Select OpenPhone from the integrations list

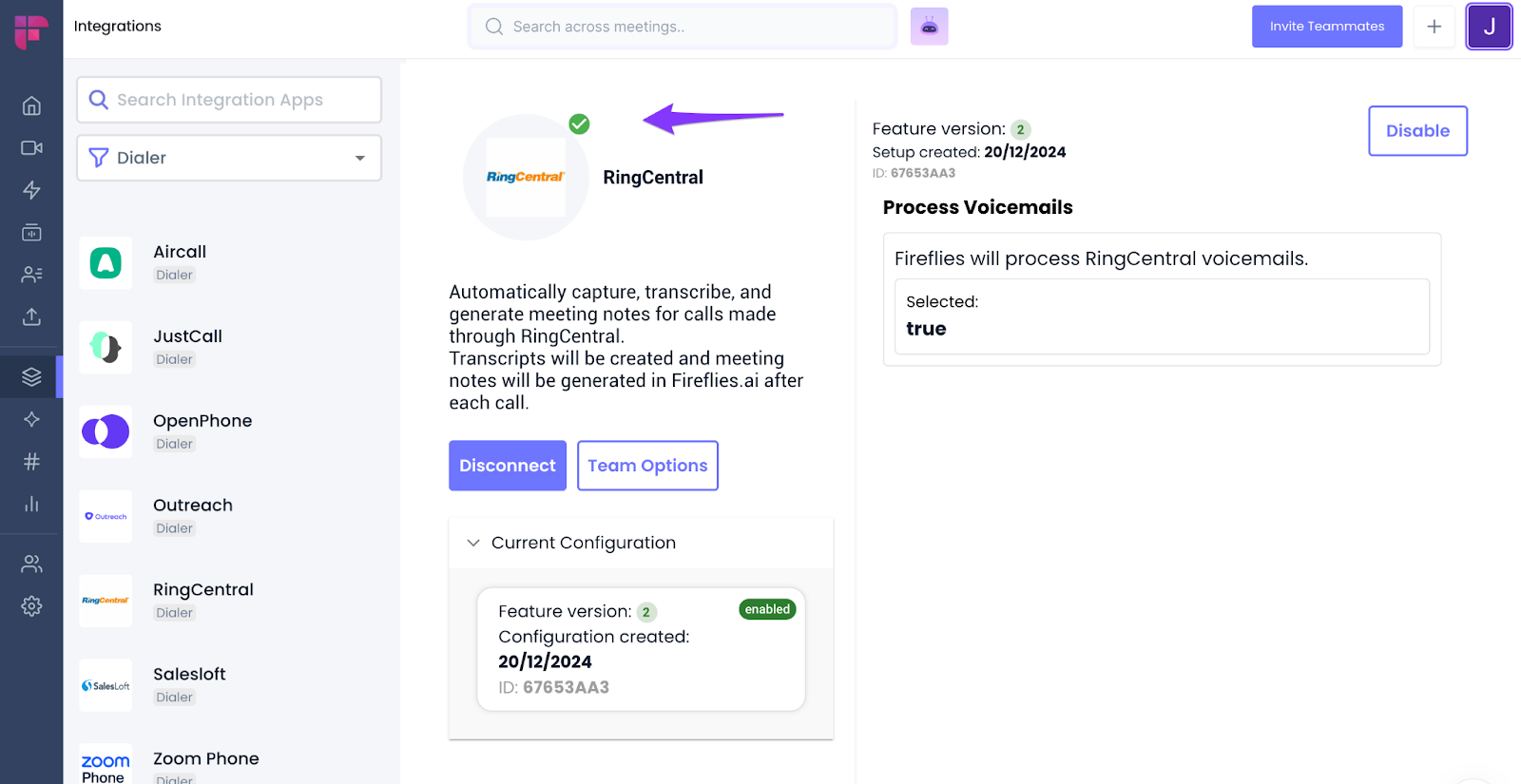[202, 431]
